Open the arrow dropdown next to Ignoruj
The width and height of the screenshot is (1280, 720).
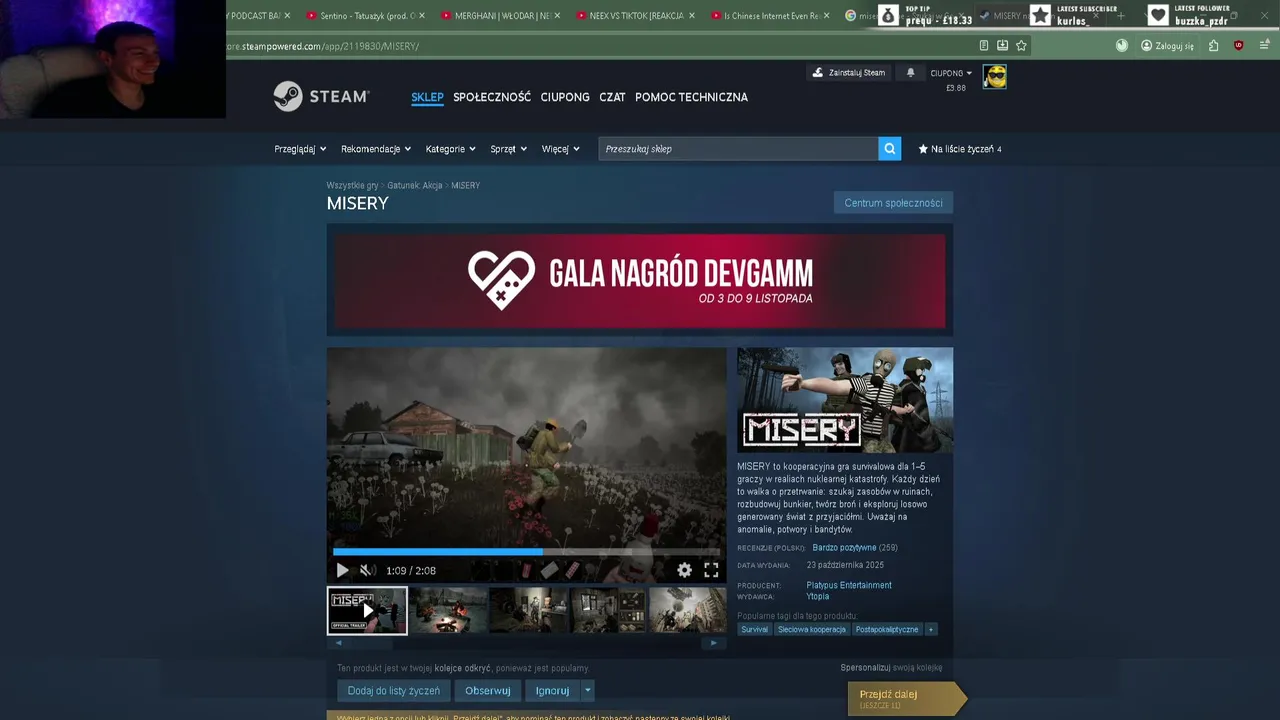click(x=588, y=690)
